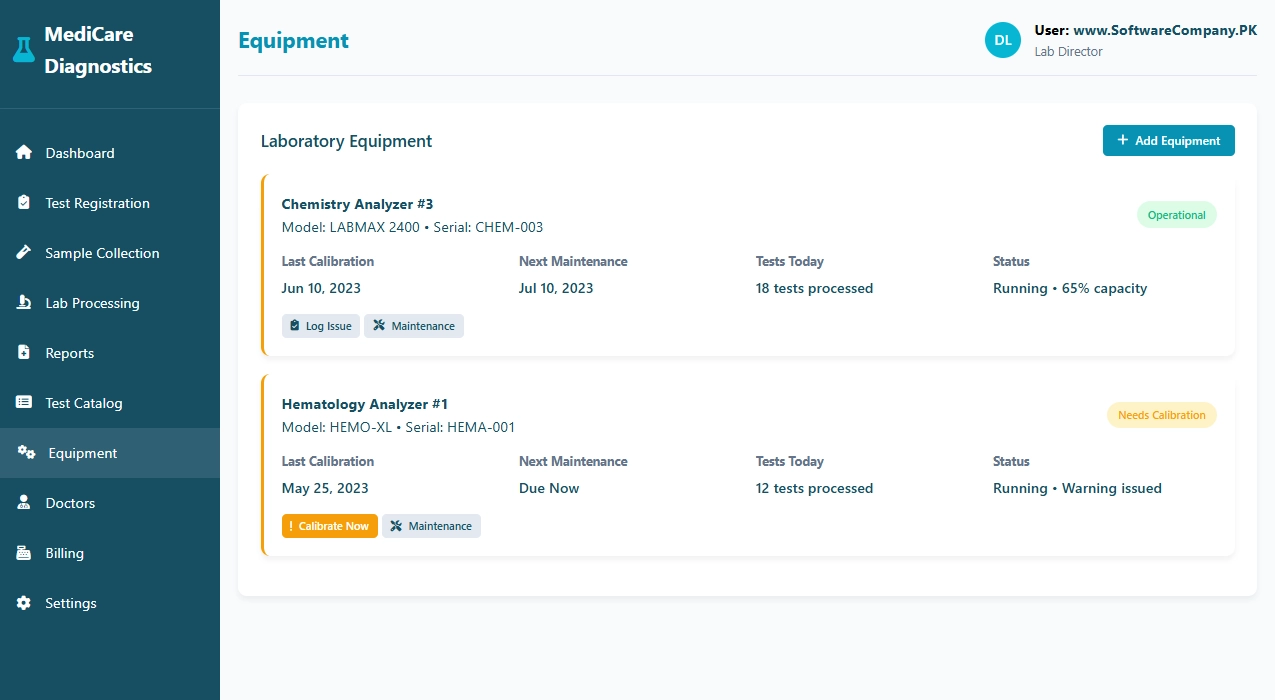Click the Settings gear icon in sidebar
The height and width of the screenshot is (700, 1275).
25,603
